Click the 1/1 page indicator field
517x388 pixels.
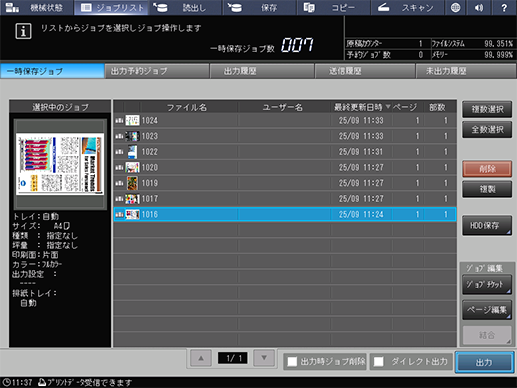[x=233, y=358]
